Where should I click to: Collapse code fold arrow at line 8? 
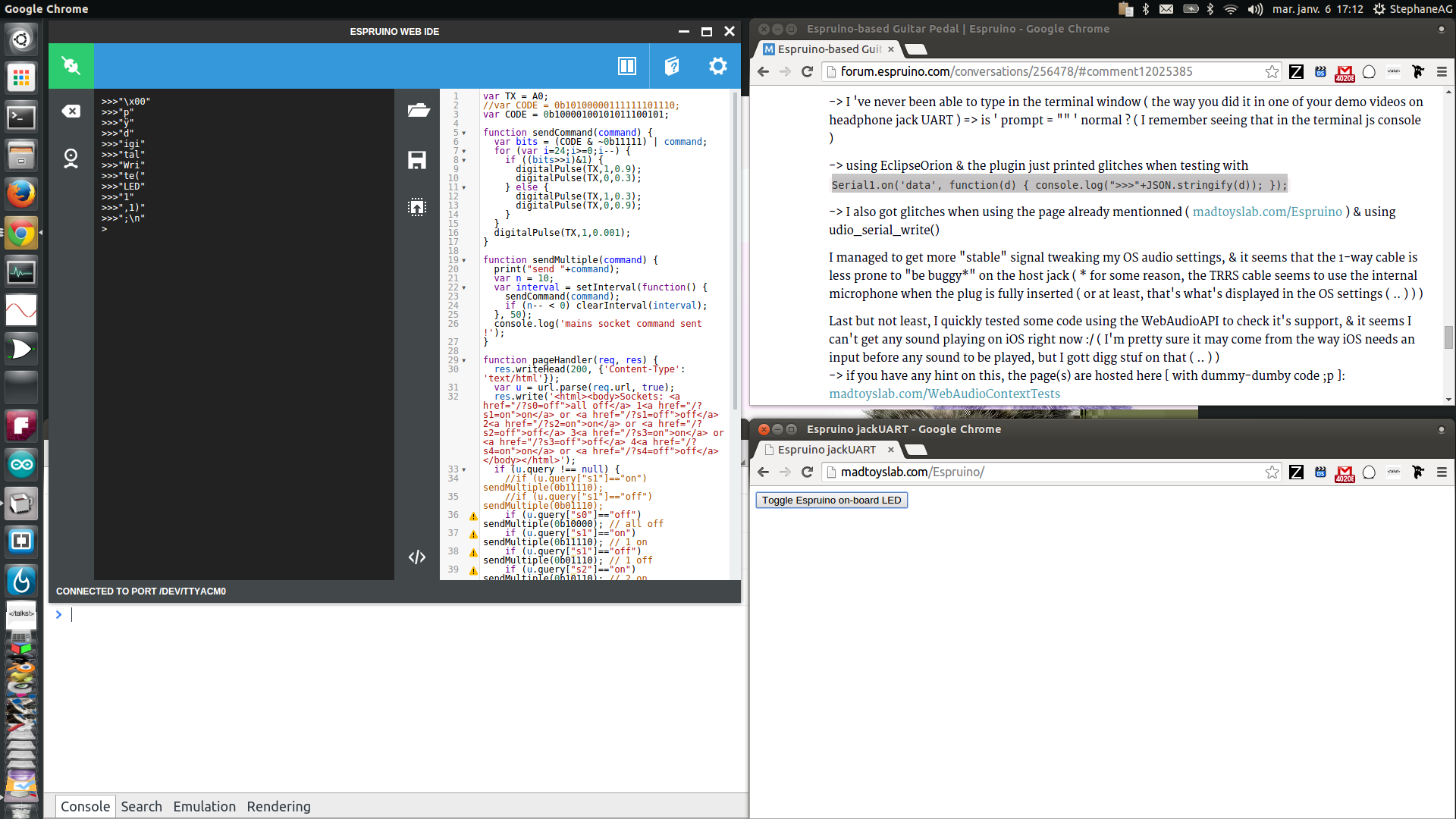(463, 160)
